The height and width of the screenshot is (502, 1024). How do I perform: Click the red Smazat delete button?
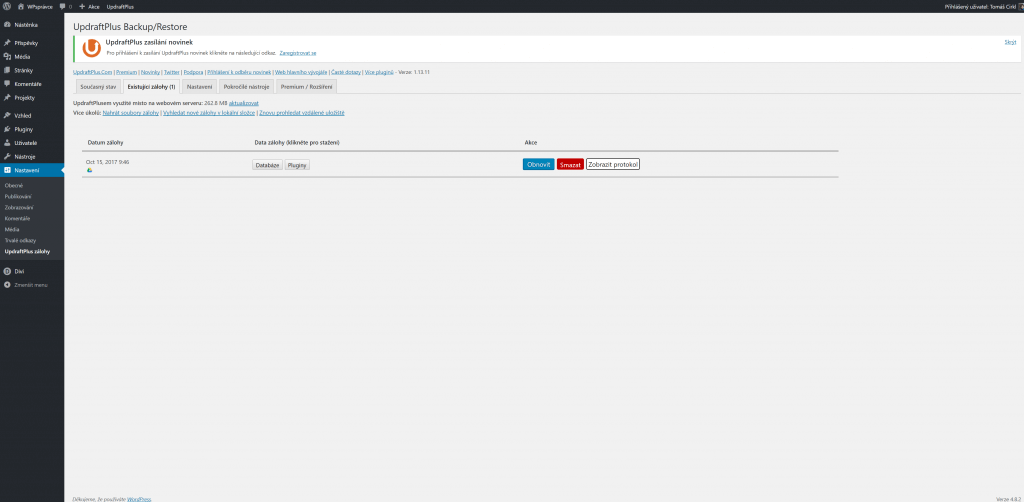(570, 165)
